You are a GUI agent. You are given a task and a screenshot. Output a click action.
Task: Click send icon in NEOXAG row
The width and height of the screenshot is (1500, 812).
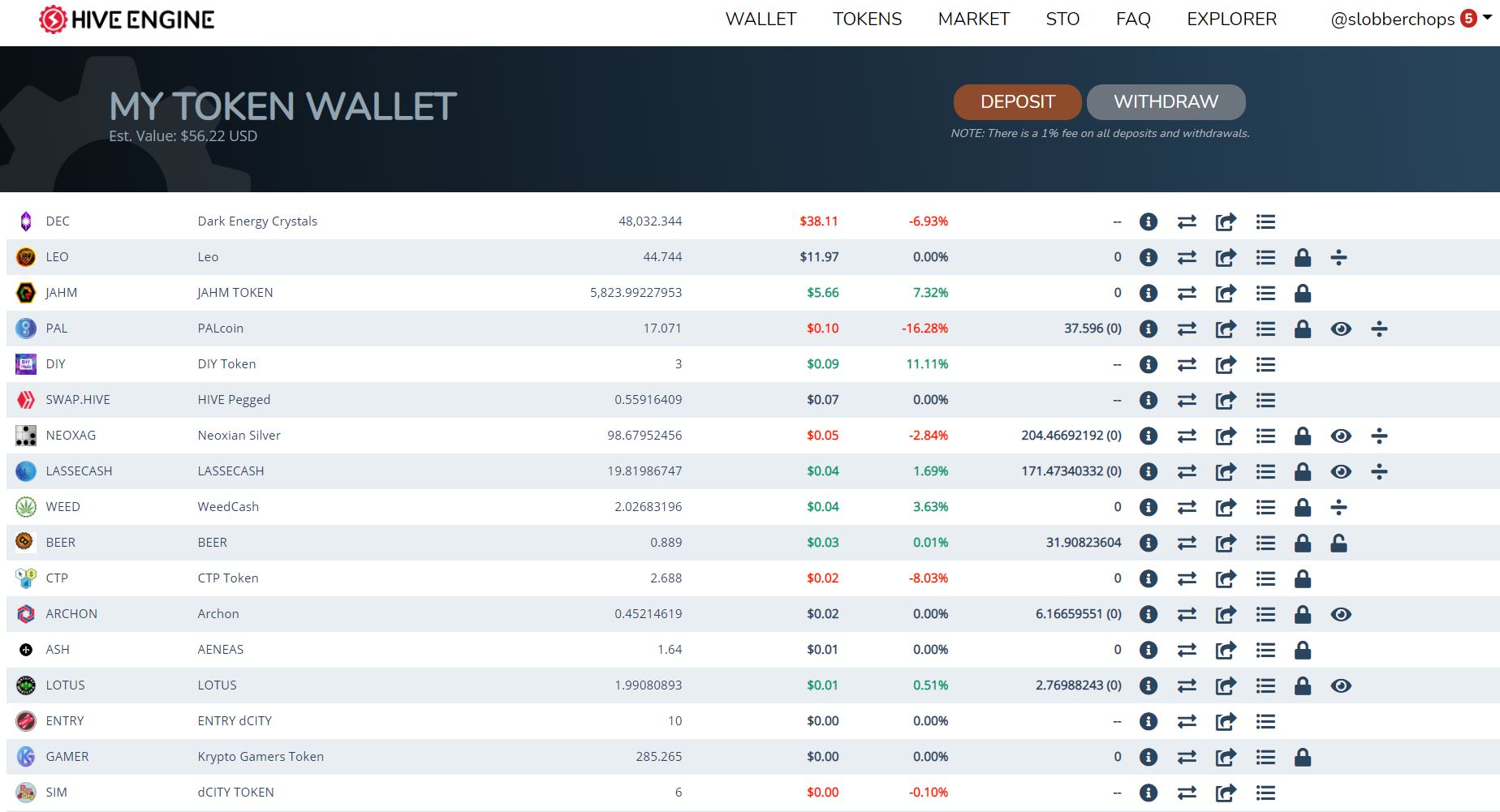(1226, 436)
